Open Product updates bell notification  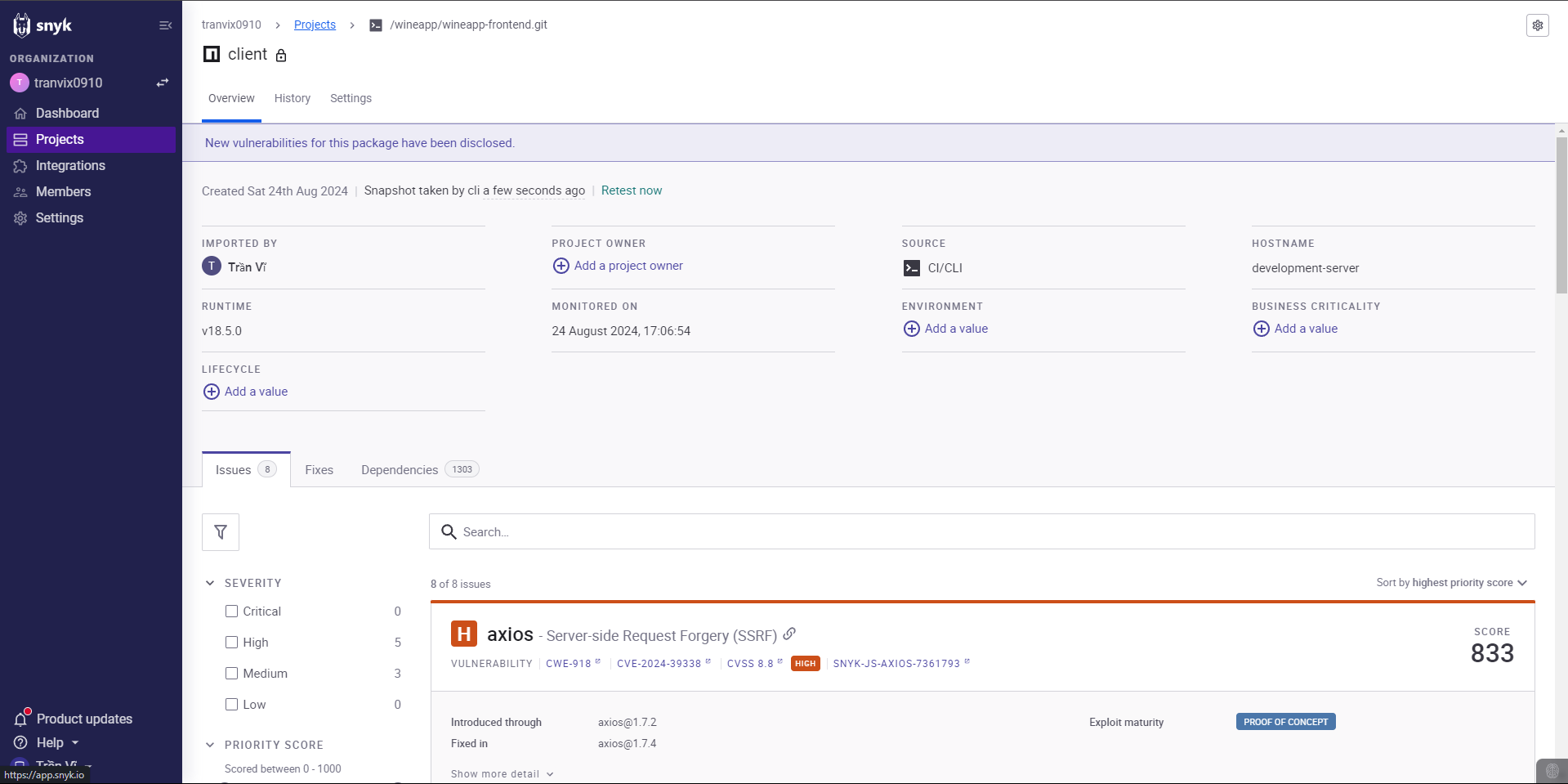(21, 719)
